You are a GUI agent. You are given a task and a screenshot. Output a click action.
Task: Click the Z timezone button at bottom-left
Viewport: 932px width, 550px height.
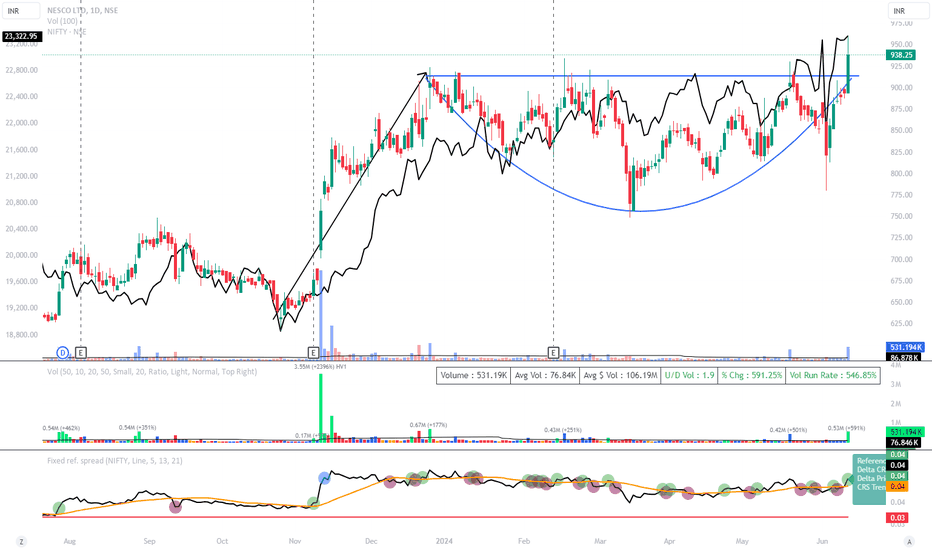coord(21,541)
